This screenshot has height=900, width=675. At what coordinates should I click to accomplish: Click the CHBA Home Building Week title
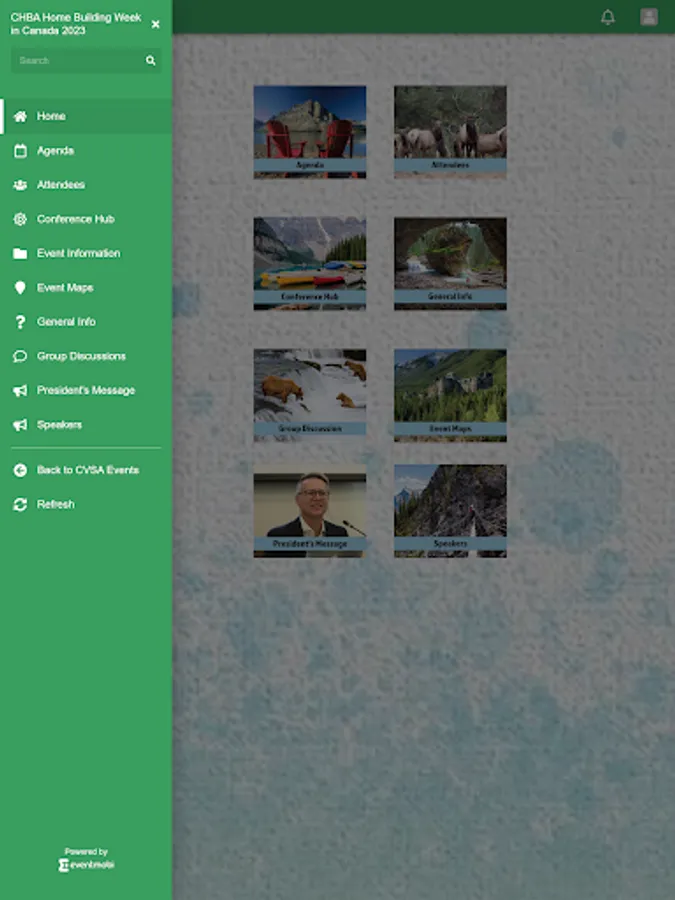pyautogui.click(x=76, y=24)
